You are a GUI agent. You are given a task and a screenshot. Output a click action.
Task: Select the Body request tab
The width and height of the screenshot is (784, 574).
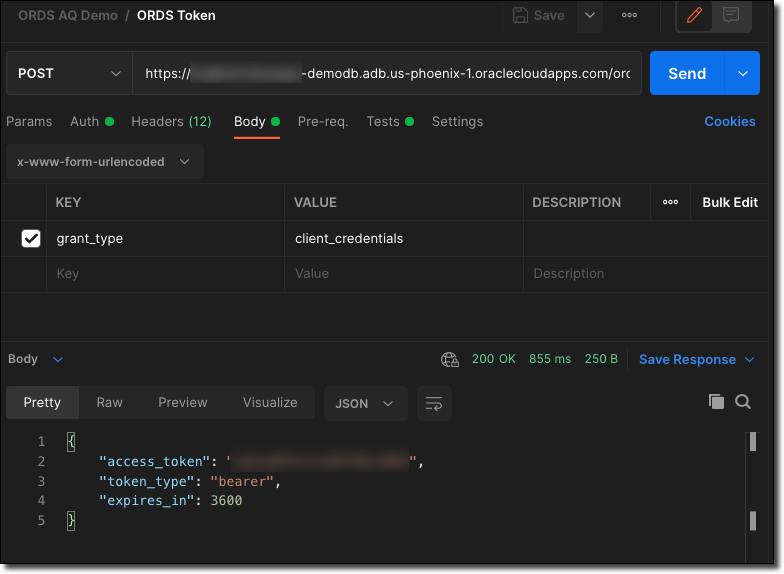tap(256, 122)
